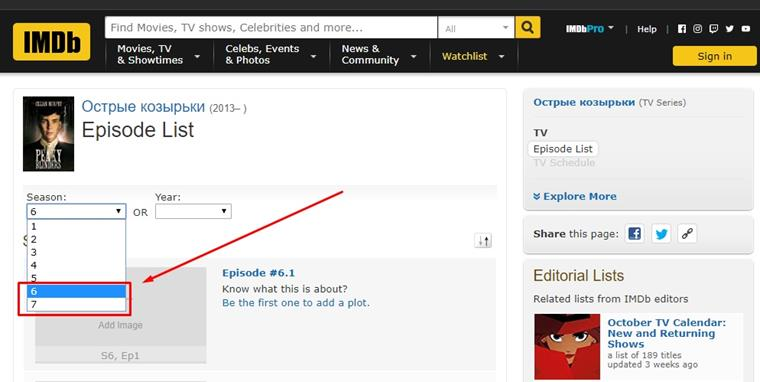Select highlighted season 6 option
Image resolution: width=760 pixels, height=382 pixels.
click(76, 291)
